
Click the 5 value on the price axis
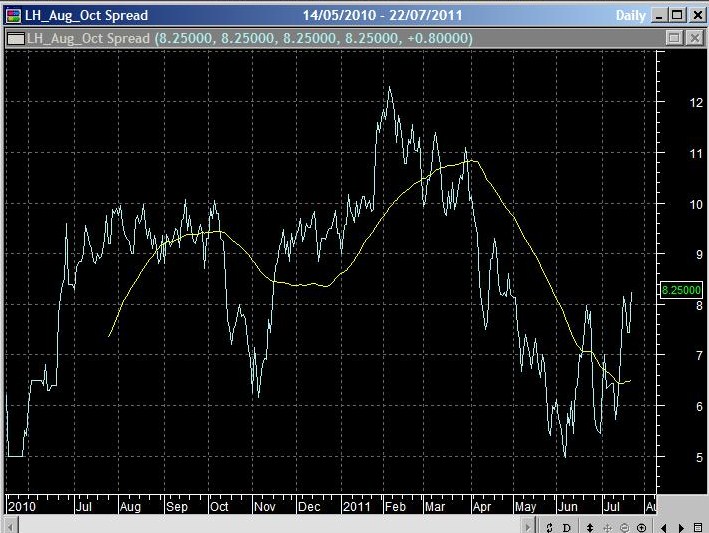(x=700, y=458)
